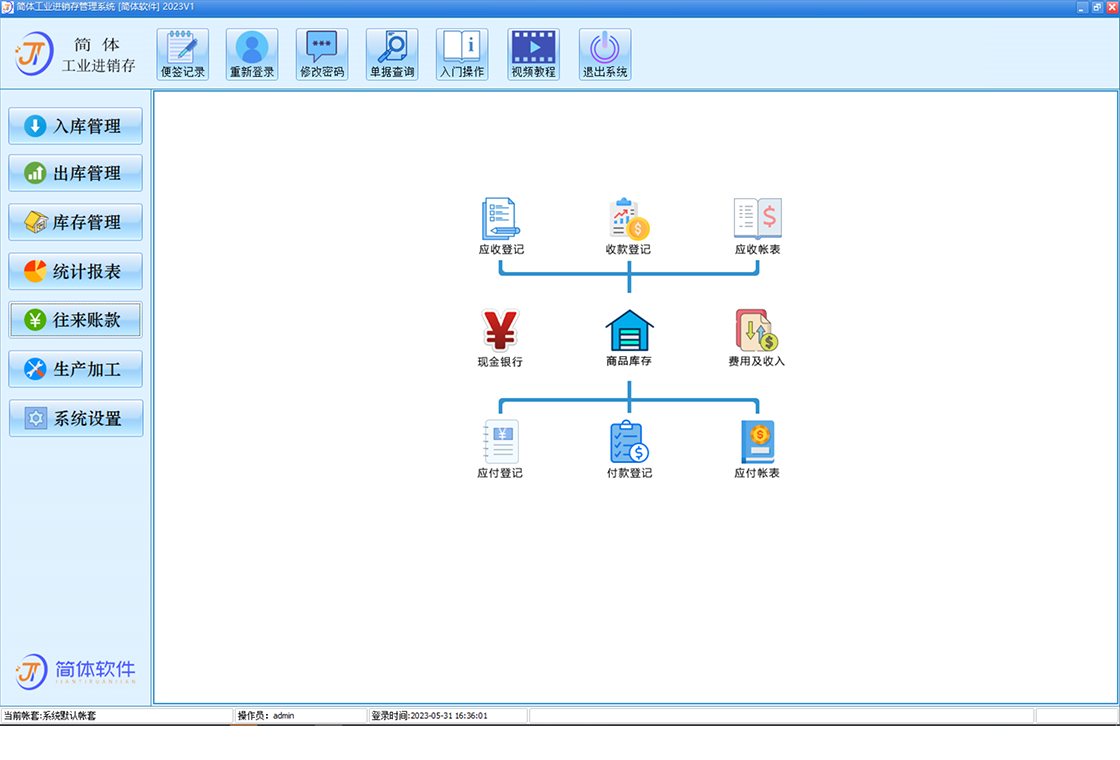The width and height of the screenshot is (1120, 760).
Task: Open the 商品库存 goods inventory icon
Action: [628, 331]
